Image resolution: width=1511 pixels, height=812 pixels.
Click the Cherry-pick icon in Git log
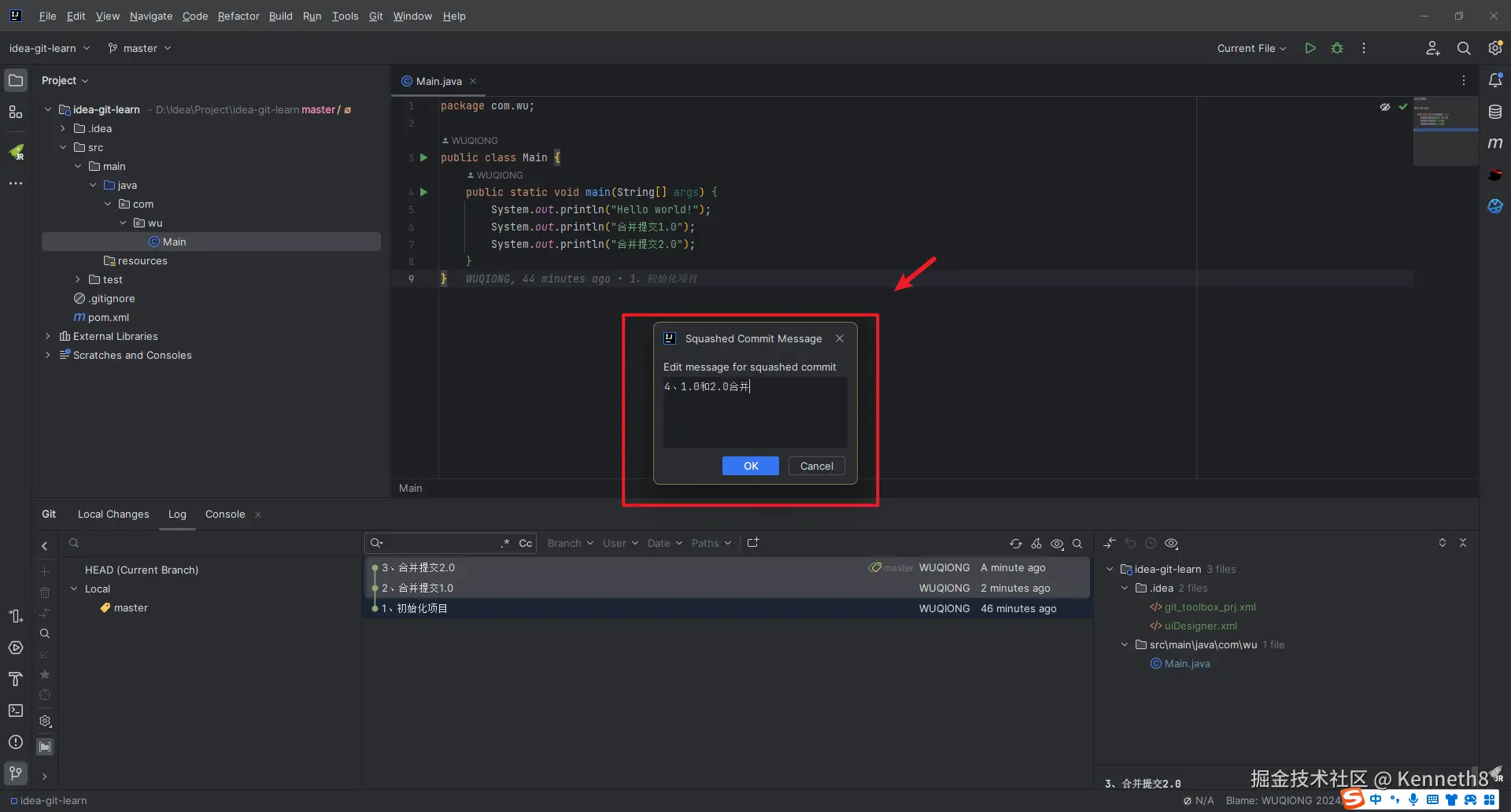coord(1036,544)
